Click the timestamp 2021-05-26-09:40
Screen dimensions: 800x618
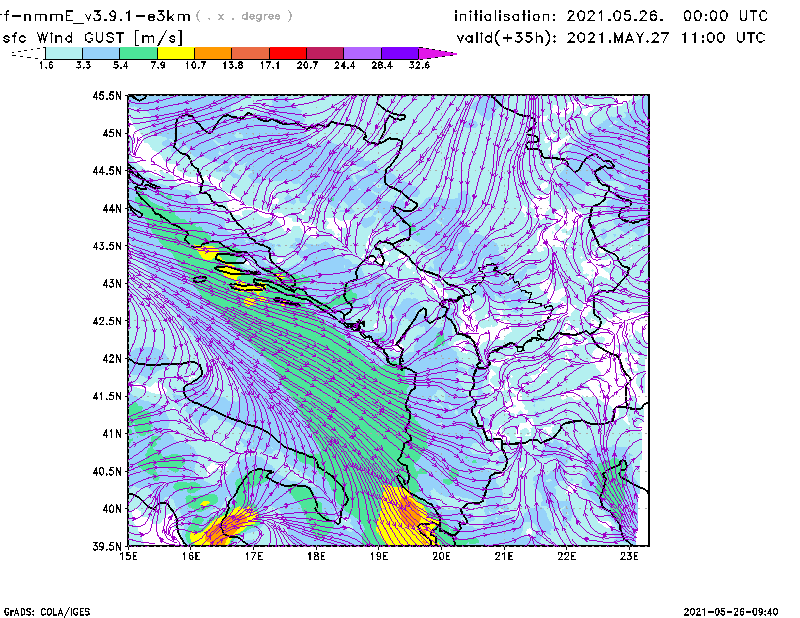tap(731, 612)
